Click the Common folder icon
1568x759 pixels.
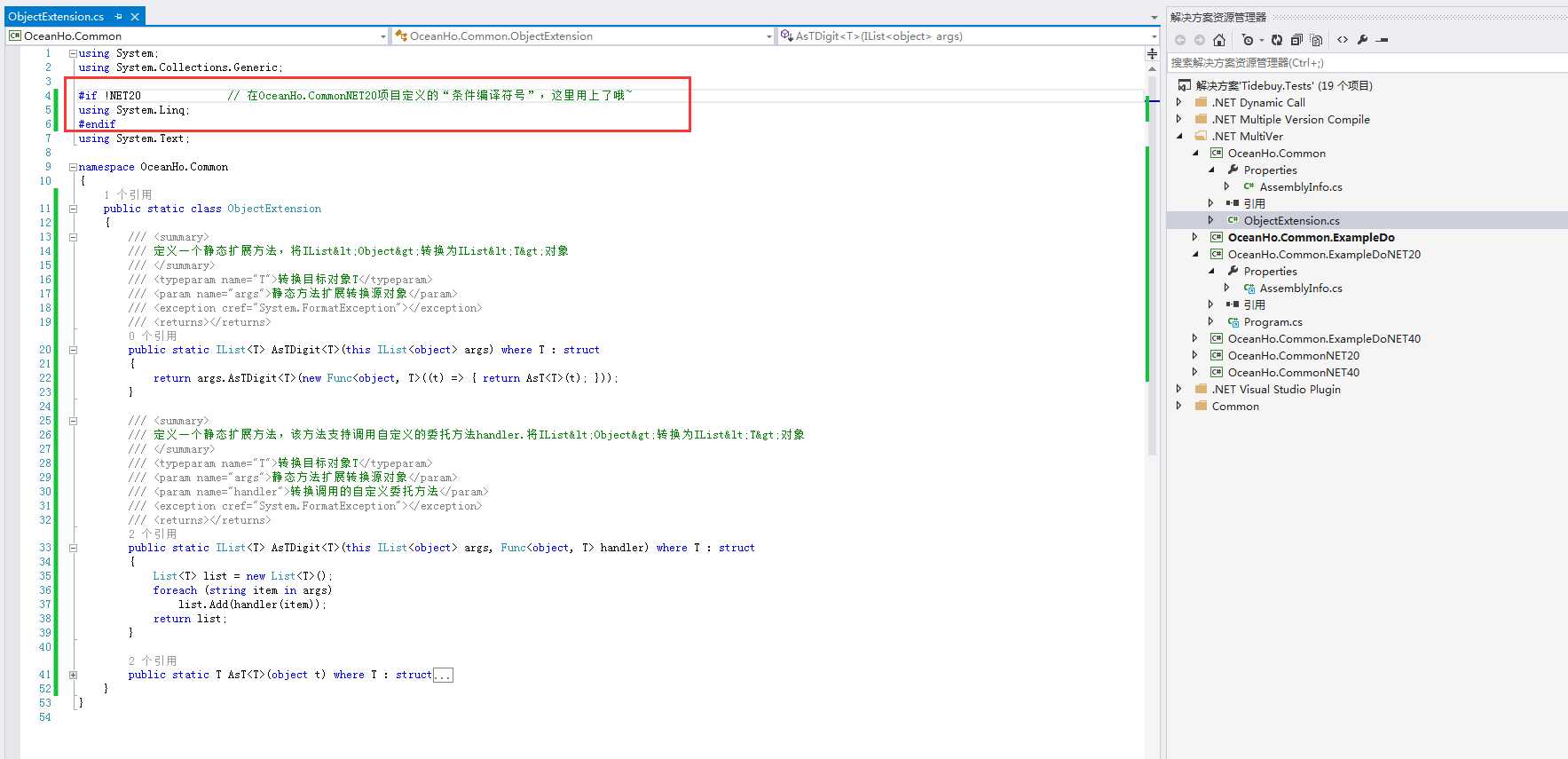click(1201, 406)
